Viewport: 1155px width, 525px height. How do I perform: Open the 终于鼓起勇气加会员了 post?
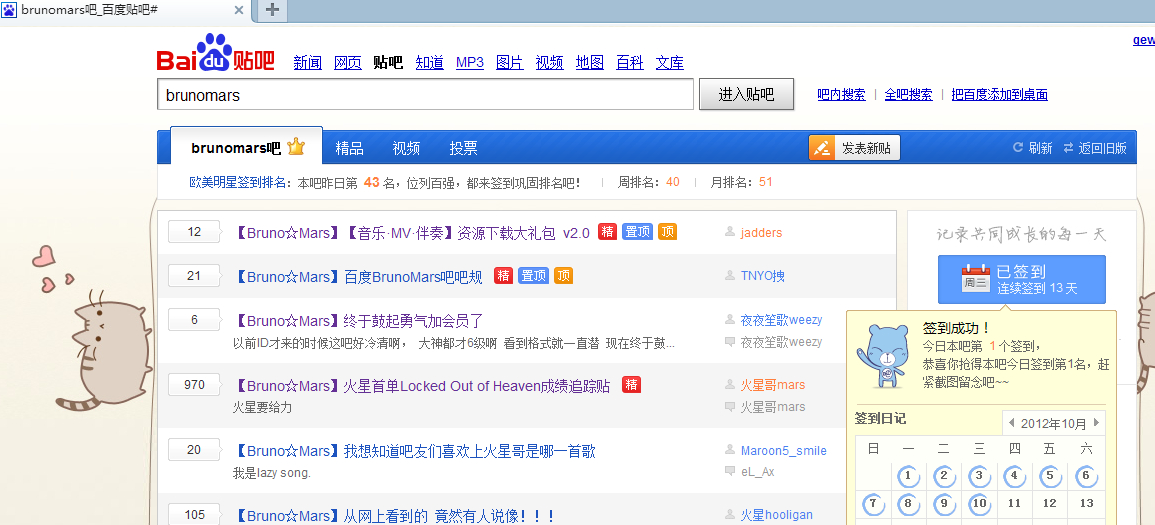pyautogui.click(x=358, y=321)
